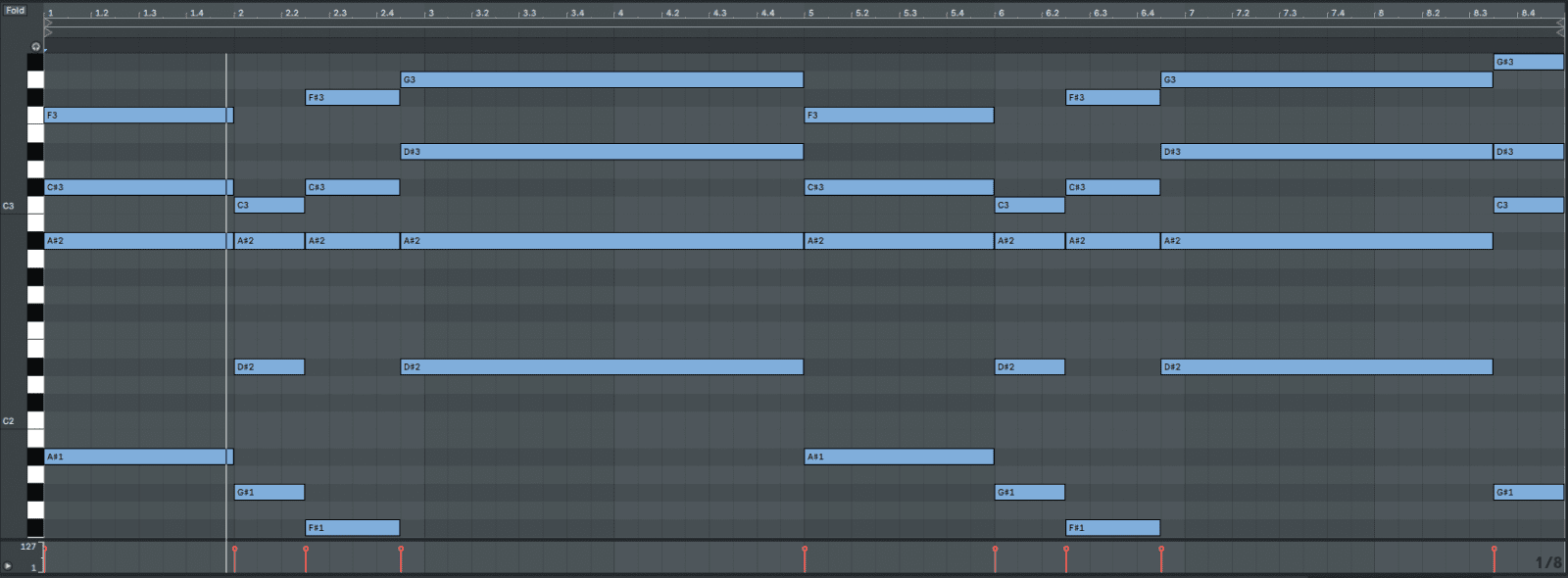This screenshot has width=1568, height=578.
Task: Toggle the Fold button
Action: (x=15, y=10)
